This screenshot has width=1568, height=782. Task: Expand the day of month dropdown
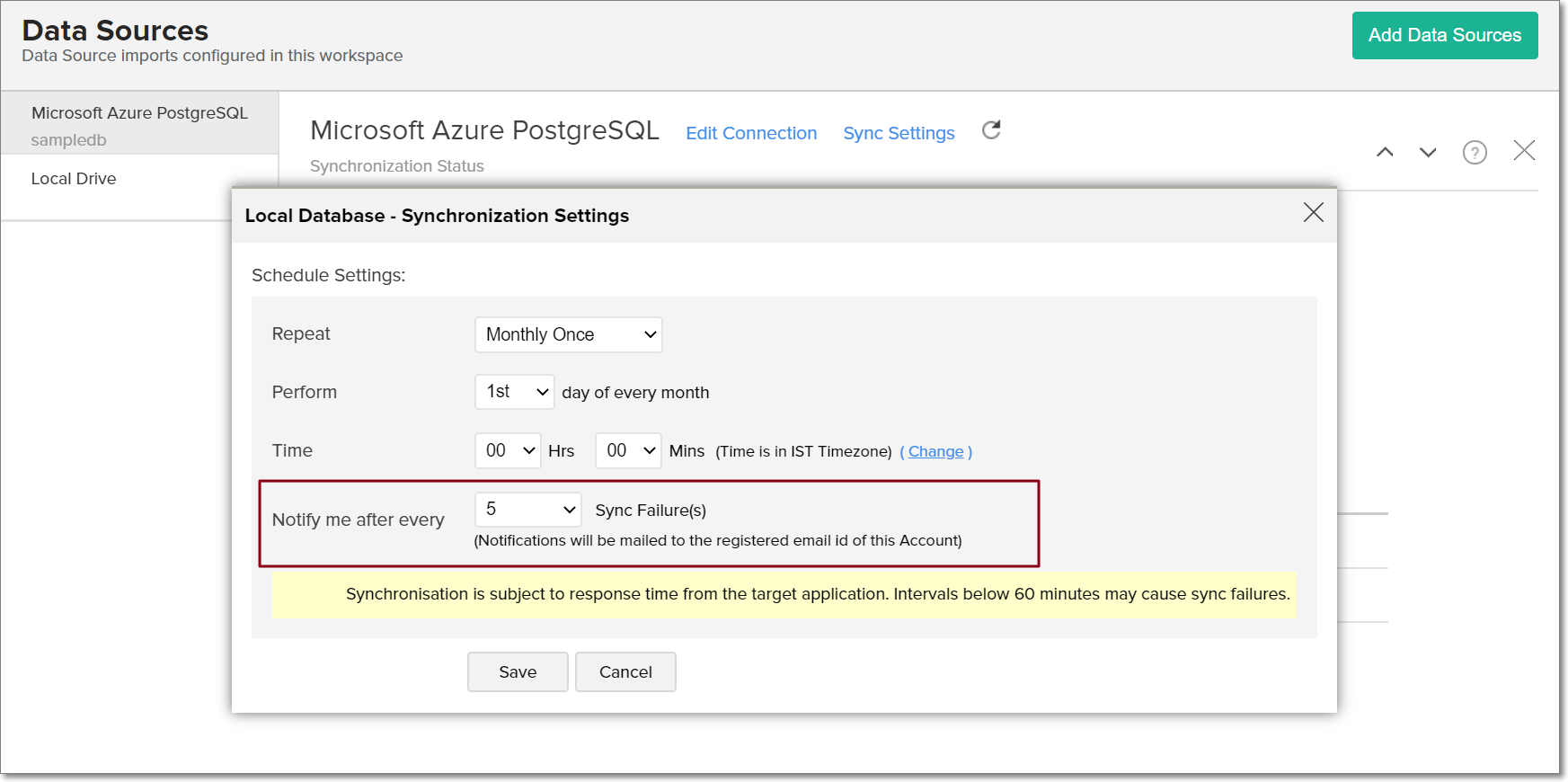(x=514, y=392)
